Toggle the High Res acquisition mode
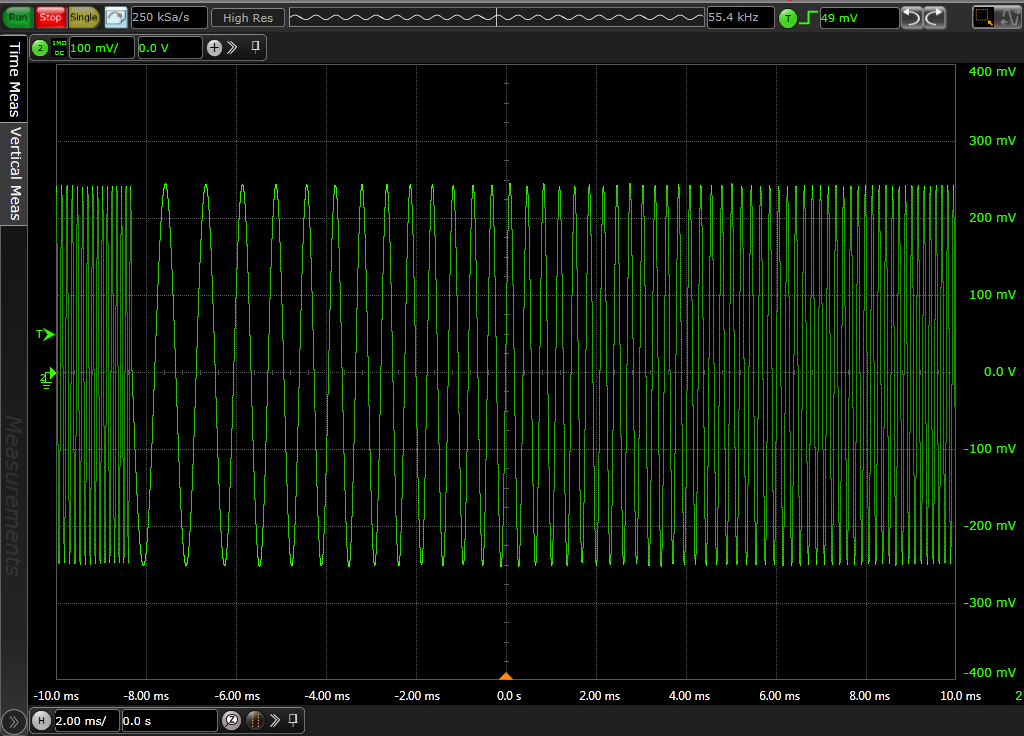Image resolution: width=1024 pixels, height=736 pixels. pyautogui.click(x=248, y=18)
